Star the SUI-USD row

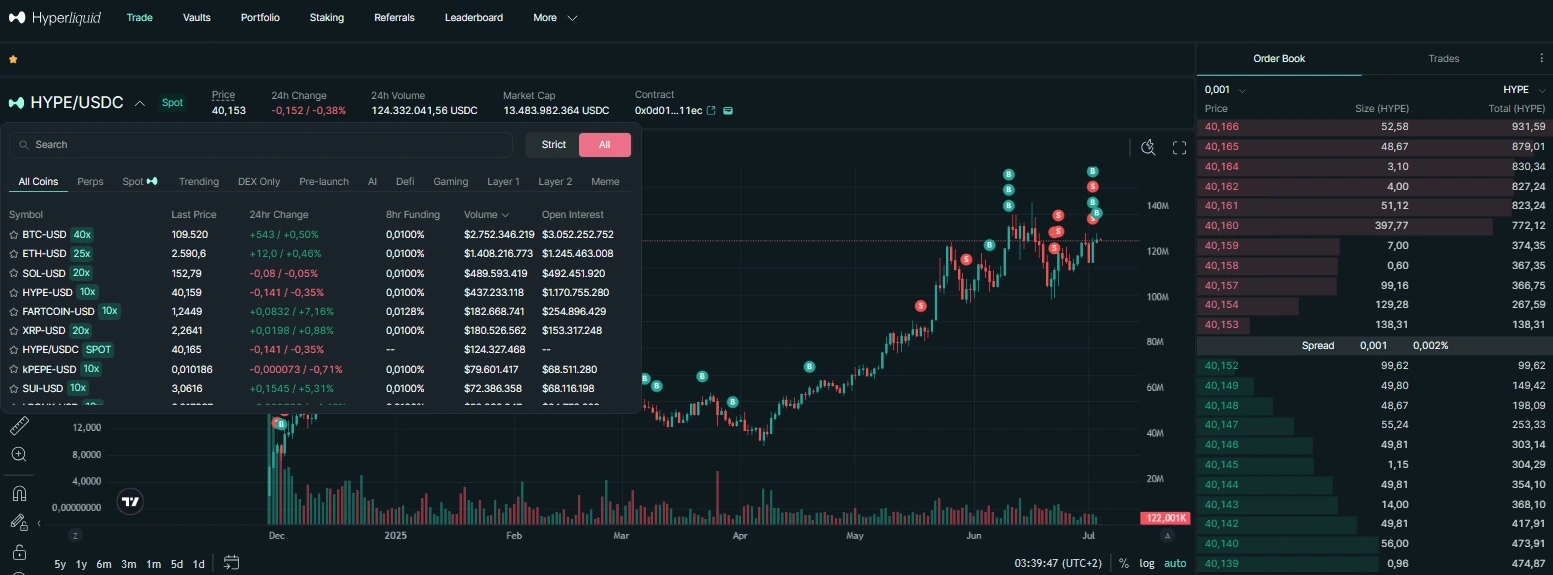click(13, 388)
